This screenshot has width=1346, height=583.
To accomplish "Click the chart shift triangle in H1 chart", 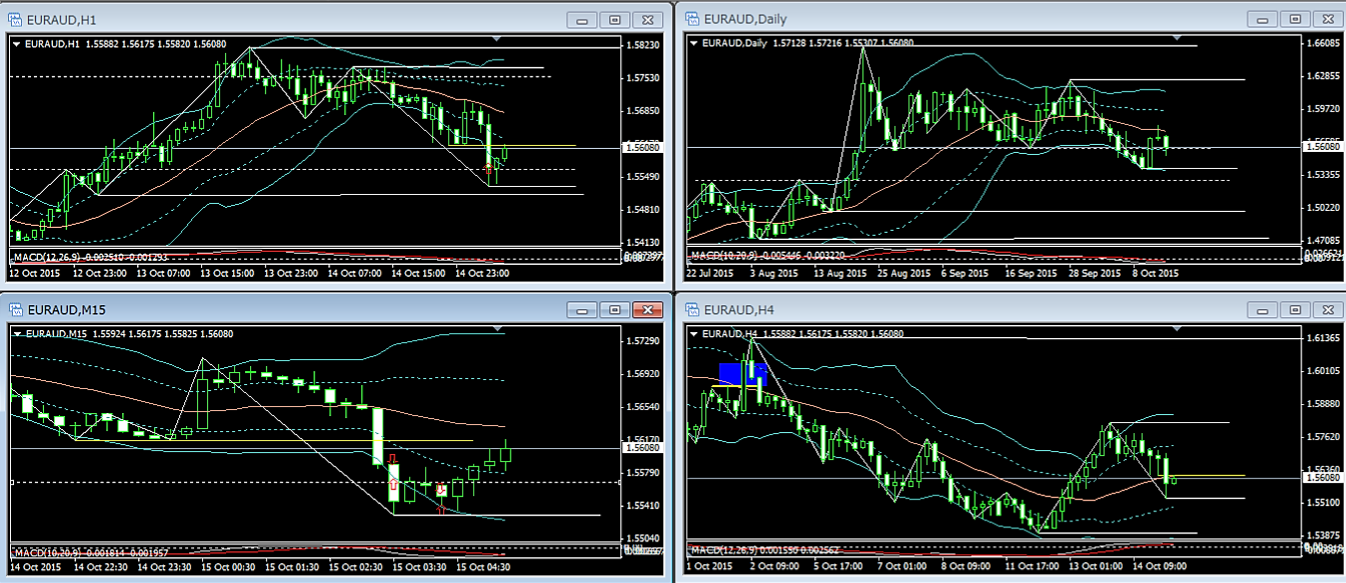I will (497, 39).
